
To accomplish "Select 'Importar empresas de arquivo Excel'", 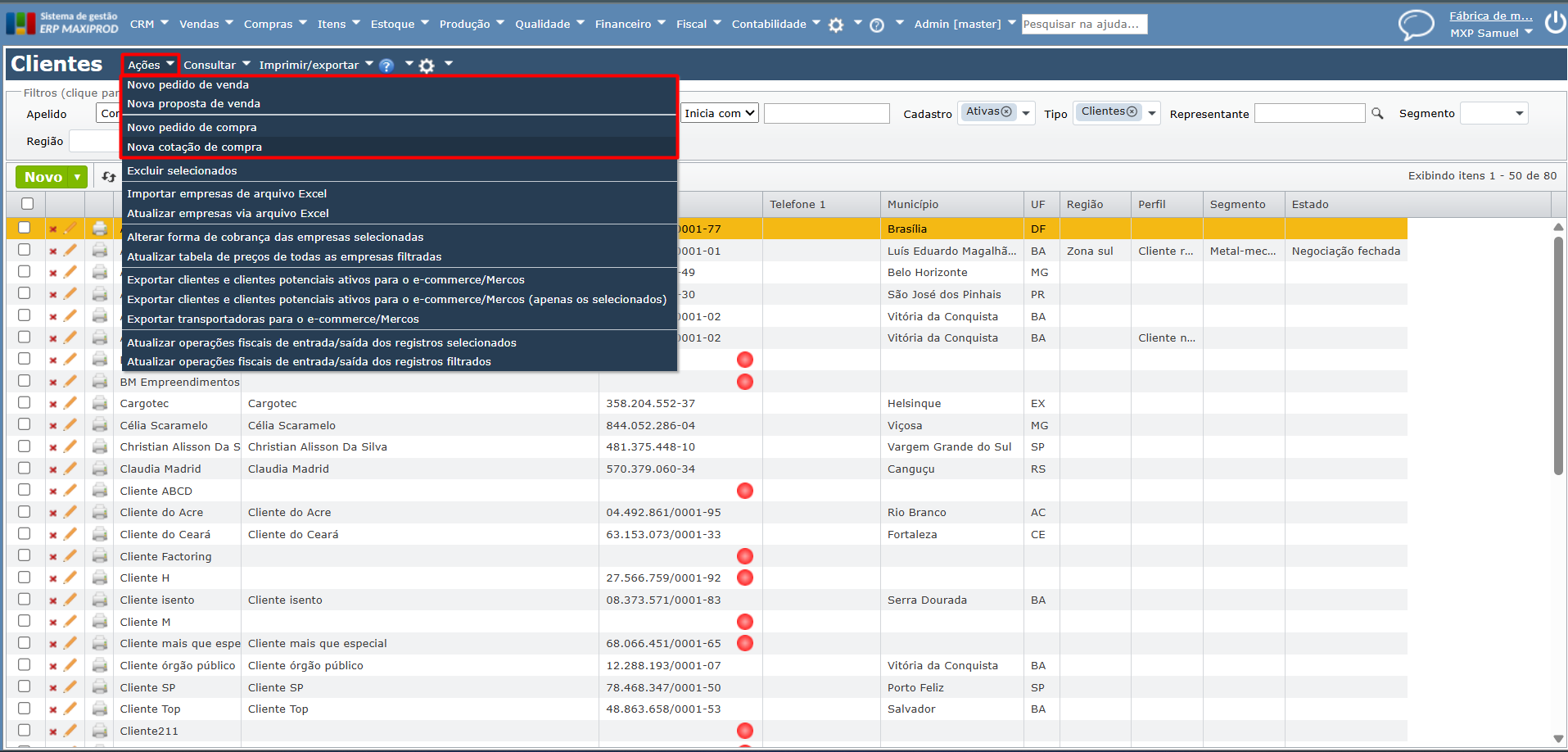I will (x=227, y=194).
